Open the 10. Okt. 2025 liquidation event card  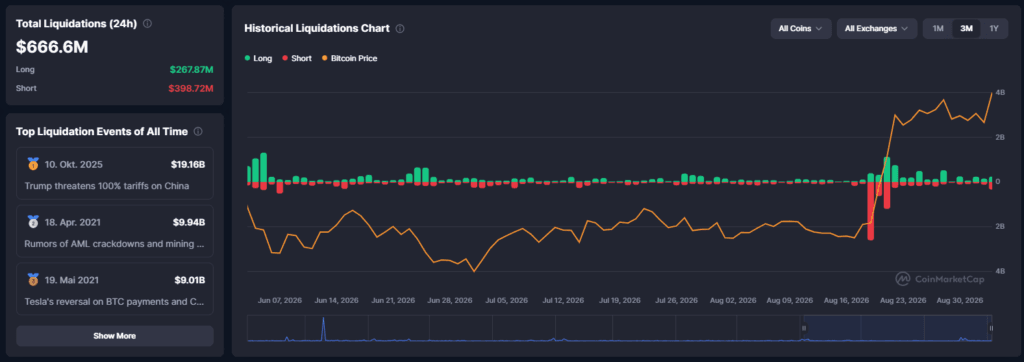(x=115, y=174)
